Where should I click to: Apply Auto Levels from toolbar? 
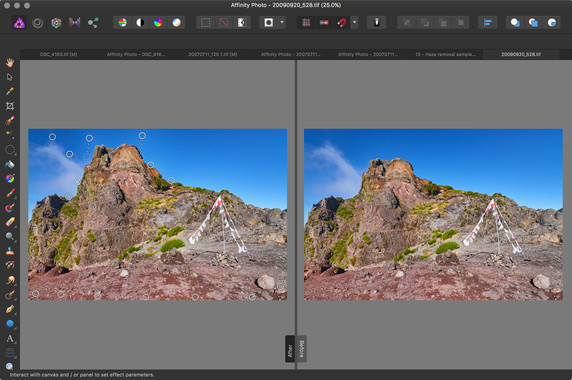122,23
